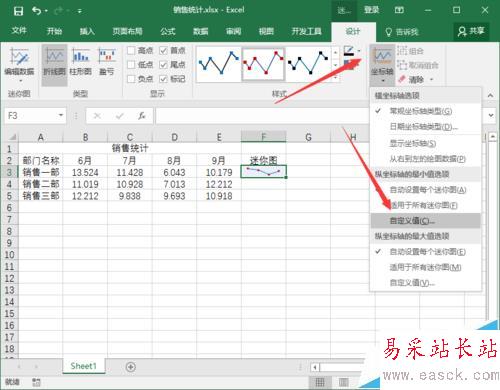Image resolution: width=500 pixels, height=390 pixels.
Task: Select 常规坐标轴类型(G) menu item
Action: tap(425, 111)
